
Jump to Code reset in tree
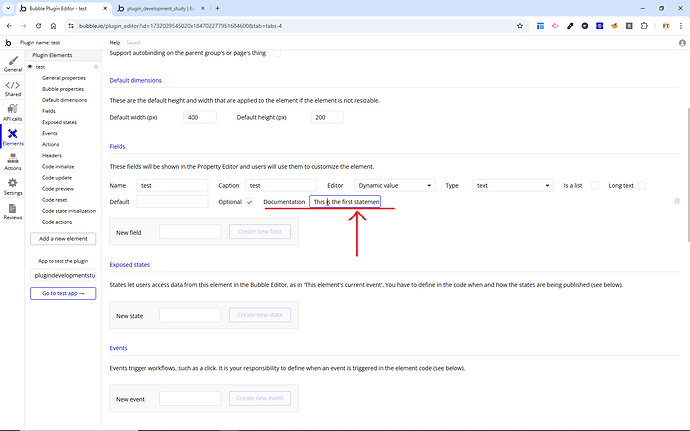click(x=55, y=199)
